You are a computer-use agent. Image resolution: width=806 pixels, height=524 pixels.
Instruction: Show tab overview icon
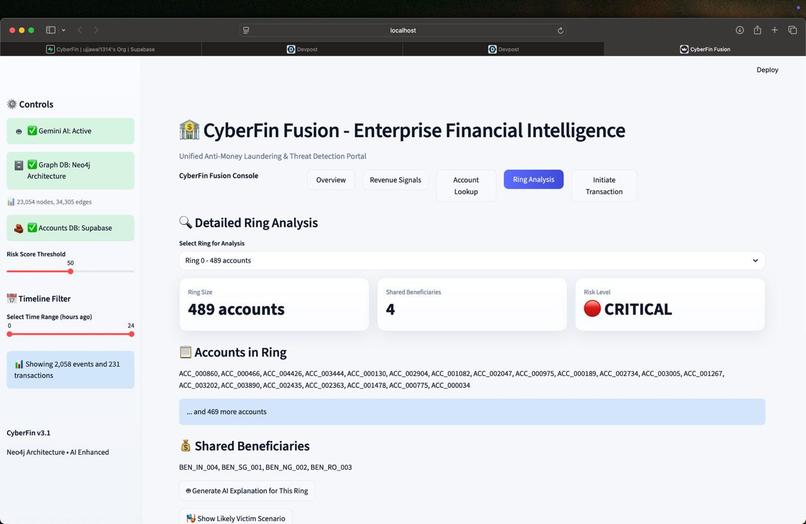792,30
